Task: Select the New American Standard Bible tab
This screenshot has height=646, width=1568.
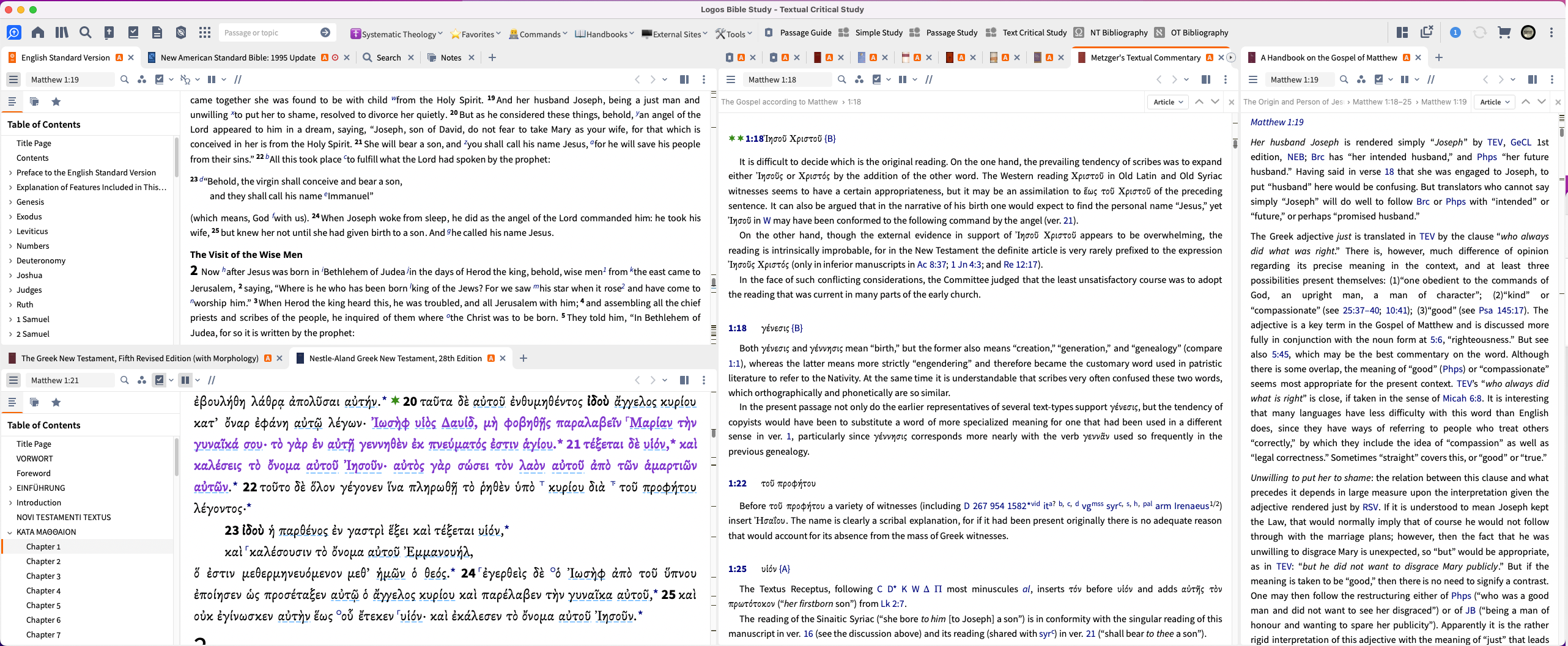Action: pyautogui.click(x=237, y=57)
